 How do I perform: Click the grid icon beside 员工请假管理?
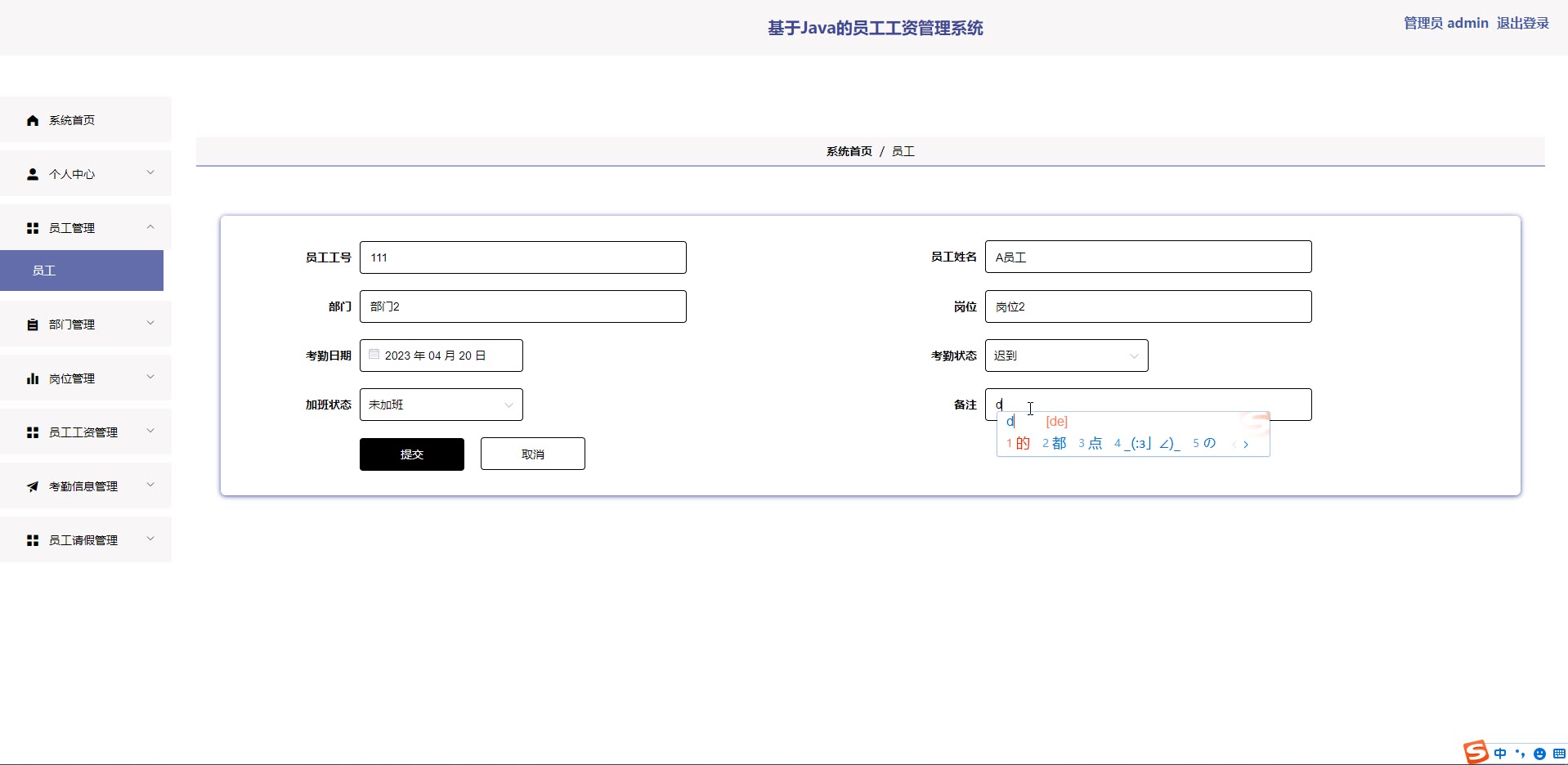[x=33, y=540]
